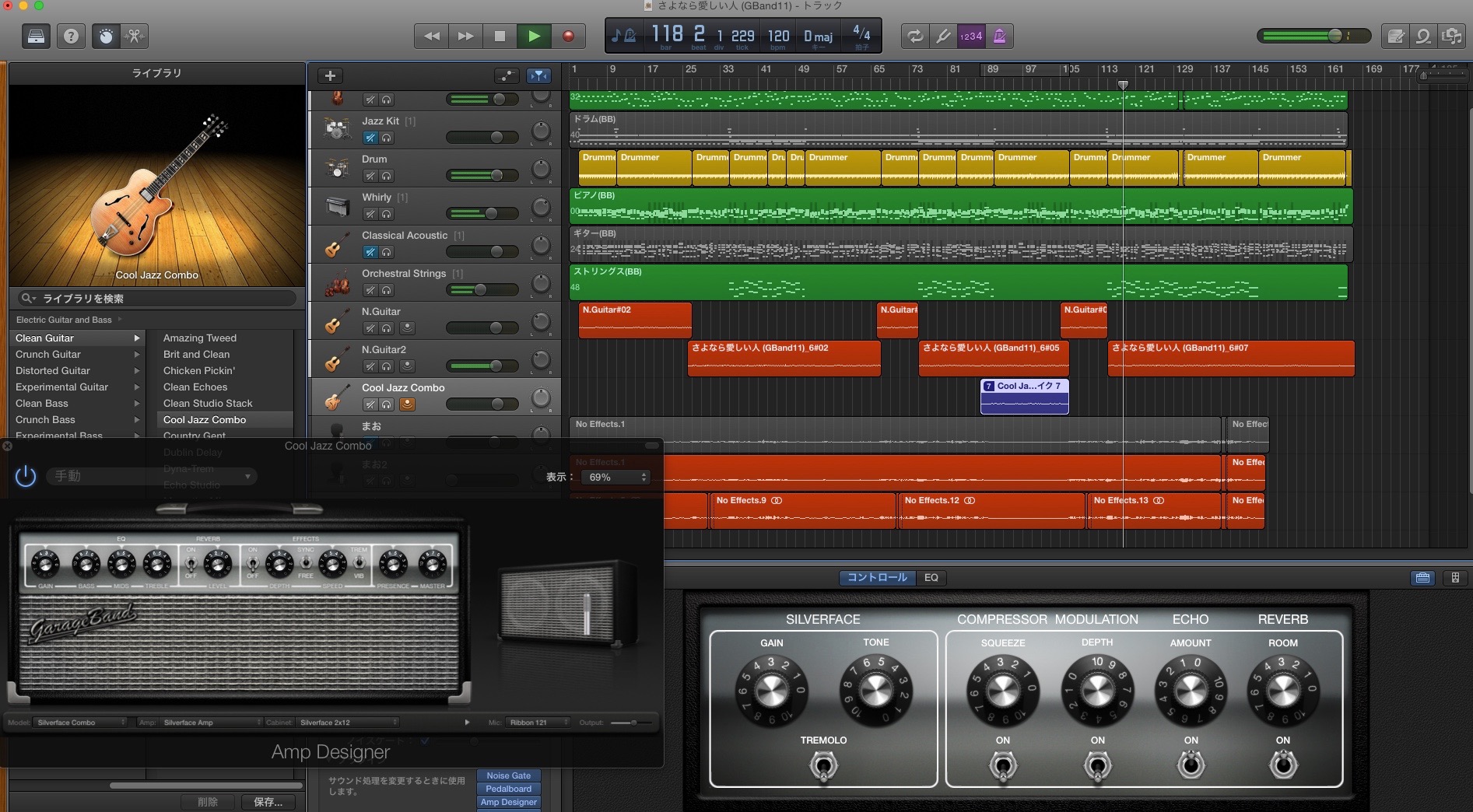Click the 削除 delete button
This screenshot has width=1473, height=812.
pyautogui.click(x=208, y=802)
